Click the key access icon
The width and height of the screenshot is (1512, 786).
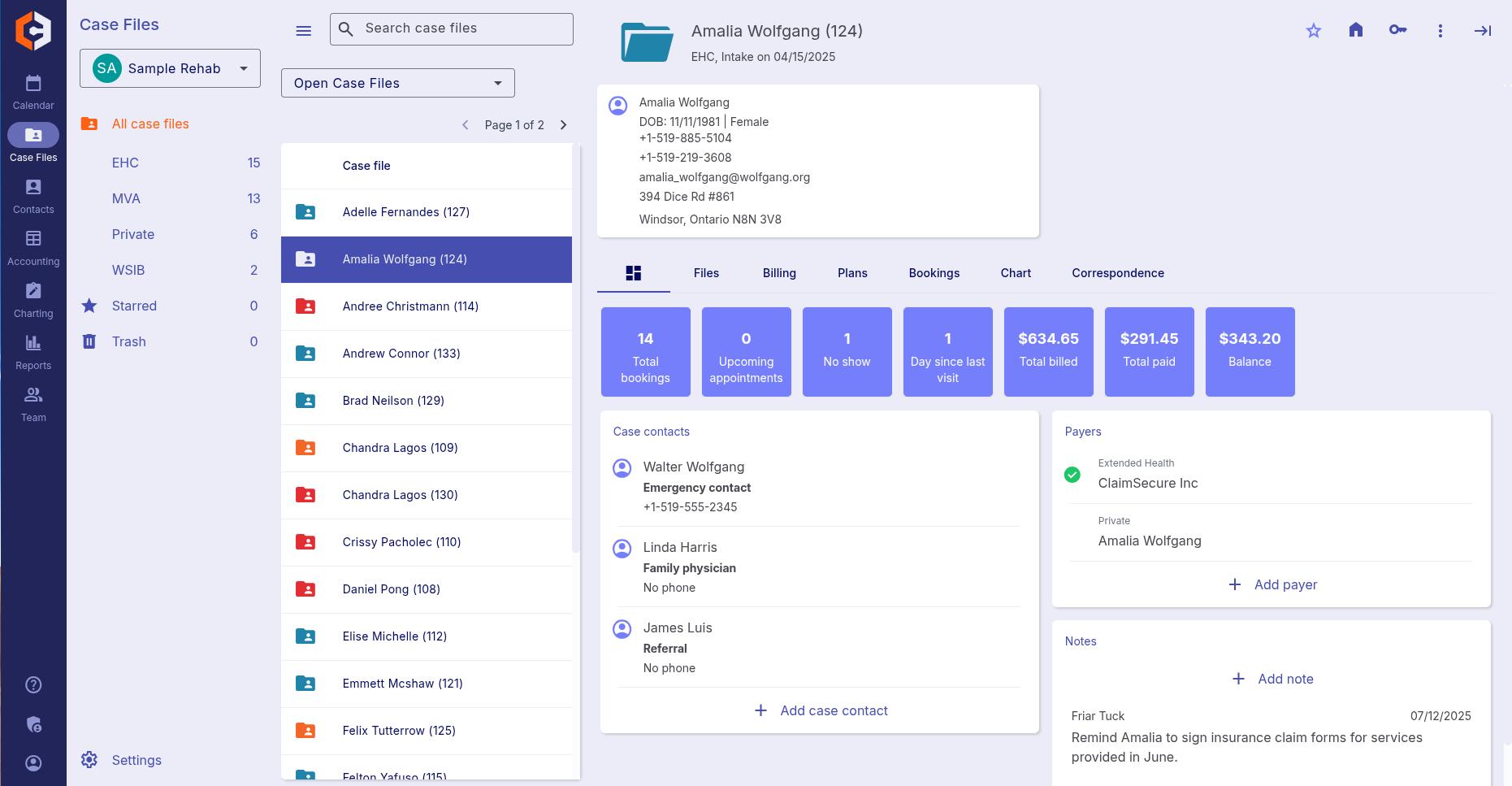1397,31
